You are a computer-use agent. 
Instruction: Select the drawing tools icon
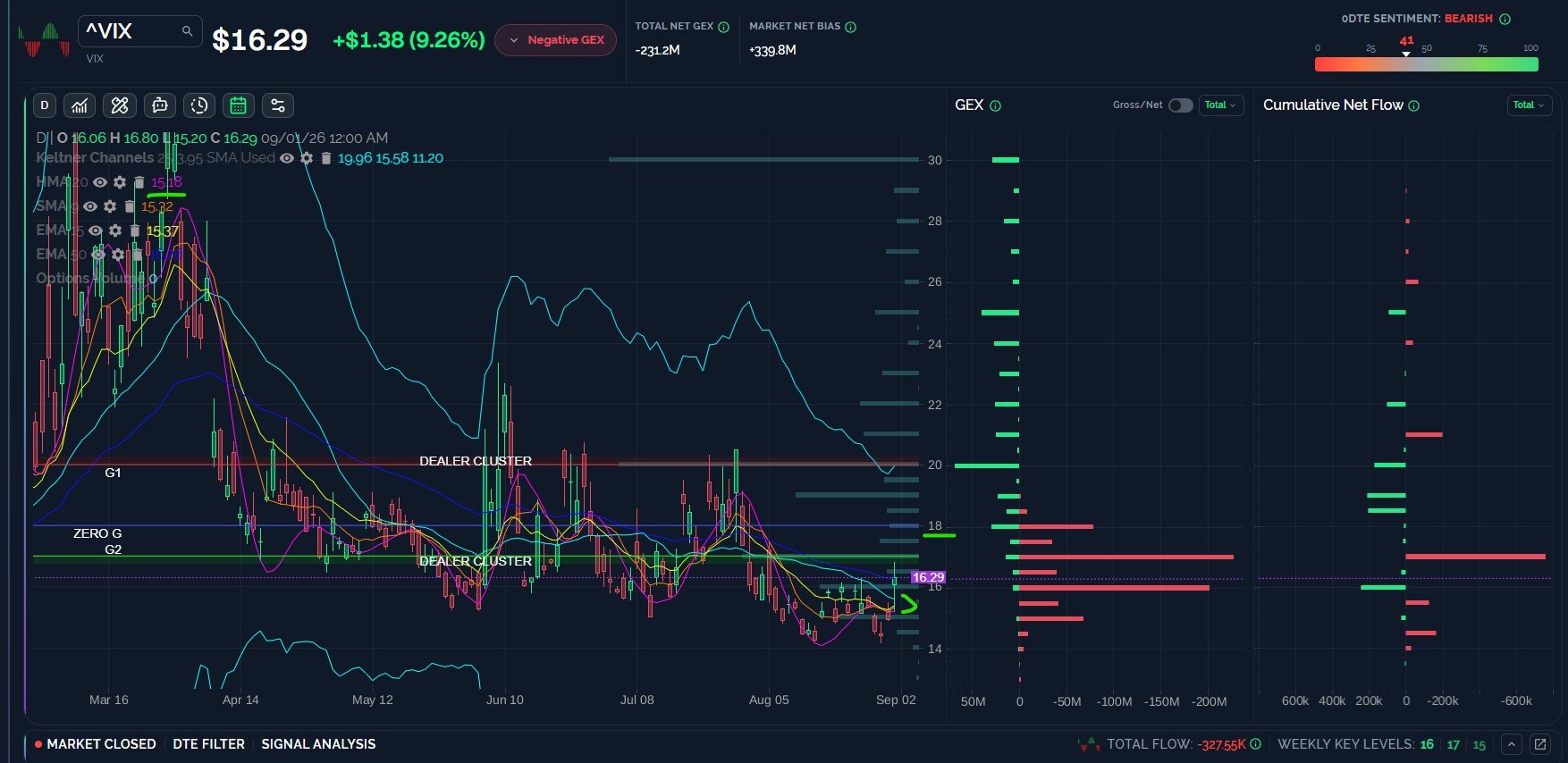coord(120,105)
